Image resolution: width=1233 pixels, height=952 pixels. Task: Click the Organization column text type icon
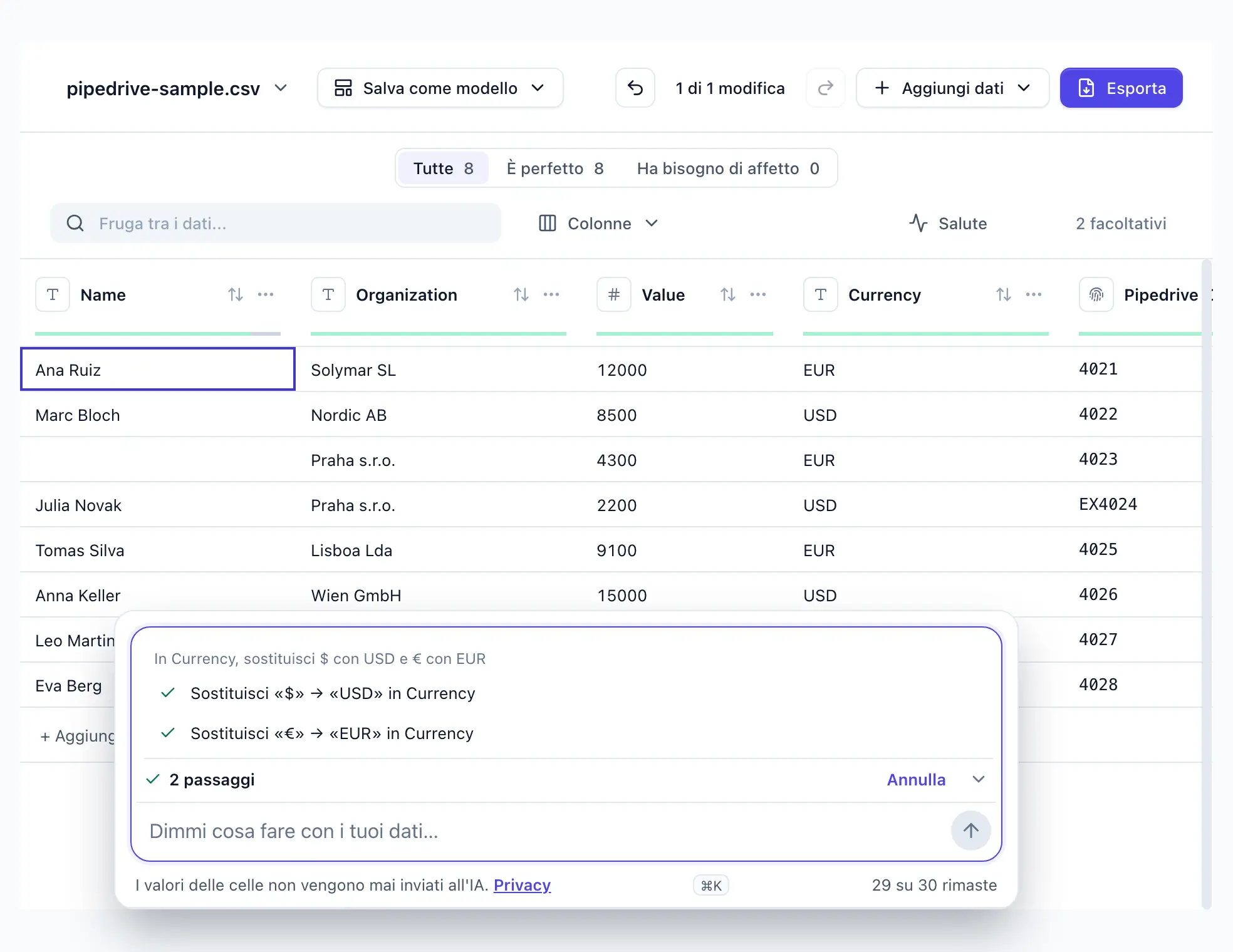[328, 294]
